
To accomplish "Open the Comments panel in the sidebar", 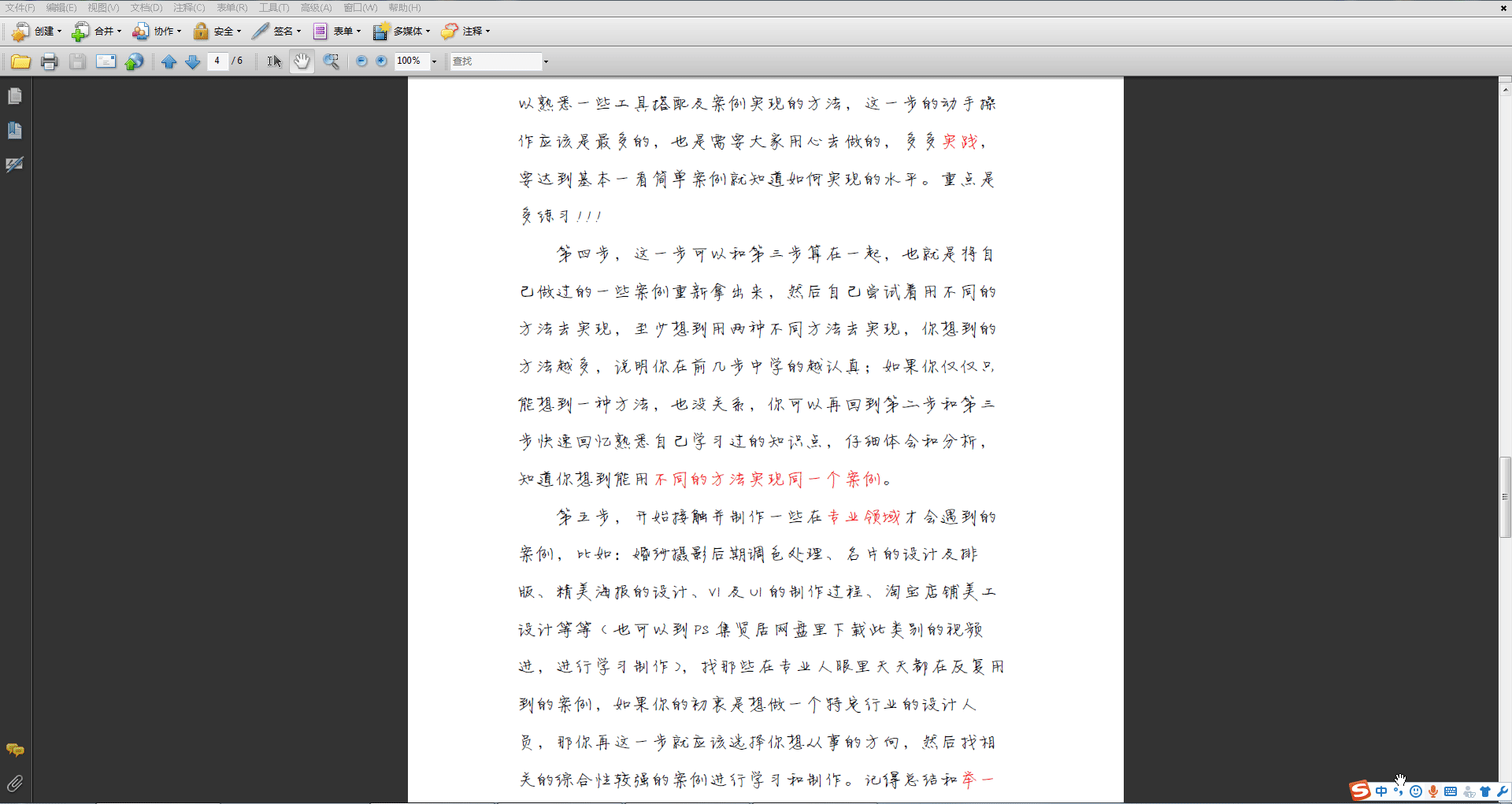I will 15,750.
